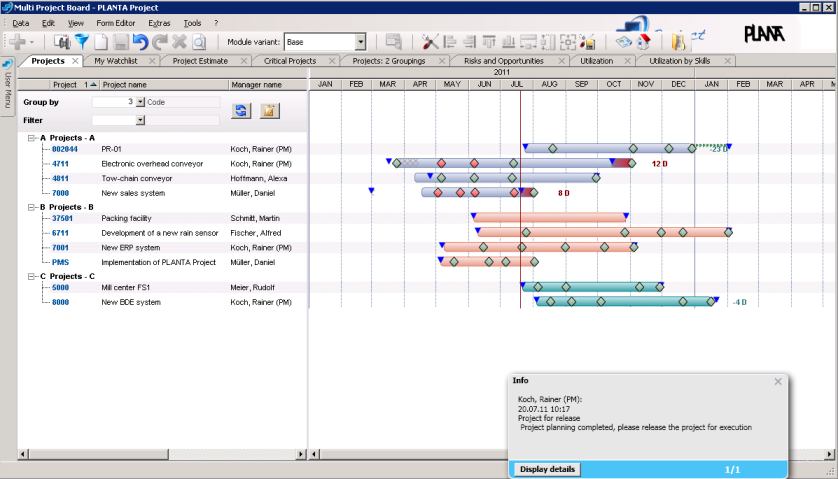Open the Group by dropdown arrow

coord(140,102)
